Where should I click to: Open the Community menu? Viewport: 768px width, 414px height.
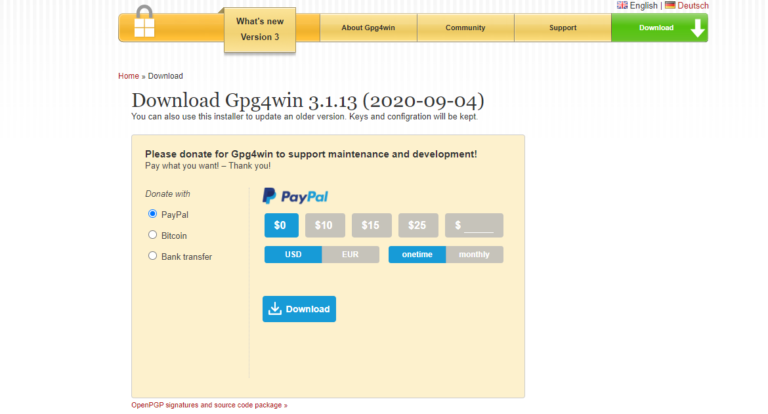pyautogui.click(x=465, y=28)
